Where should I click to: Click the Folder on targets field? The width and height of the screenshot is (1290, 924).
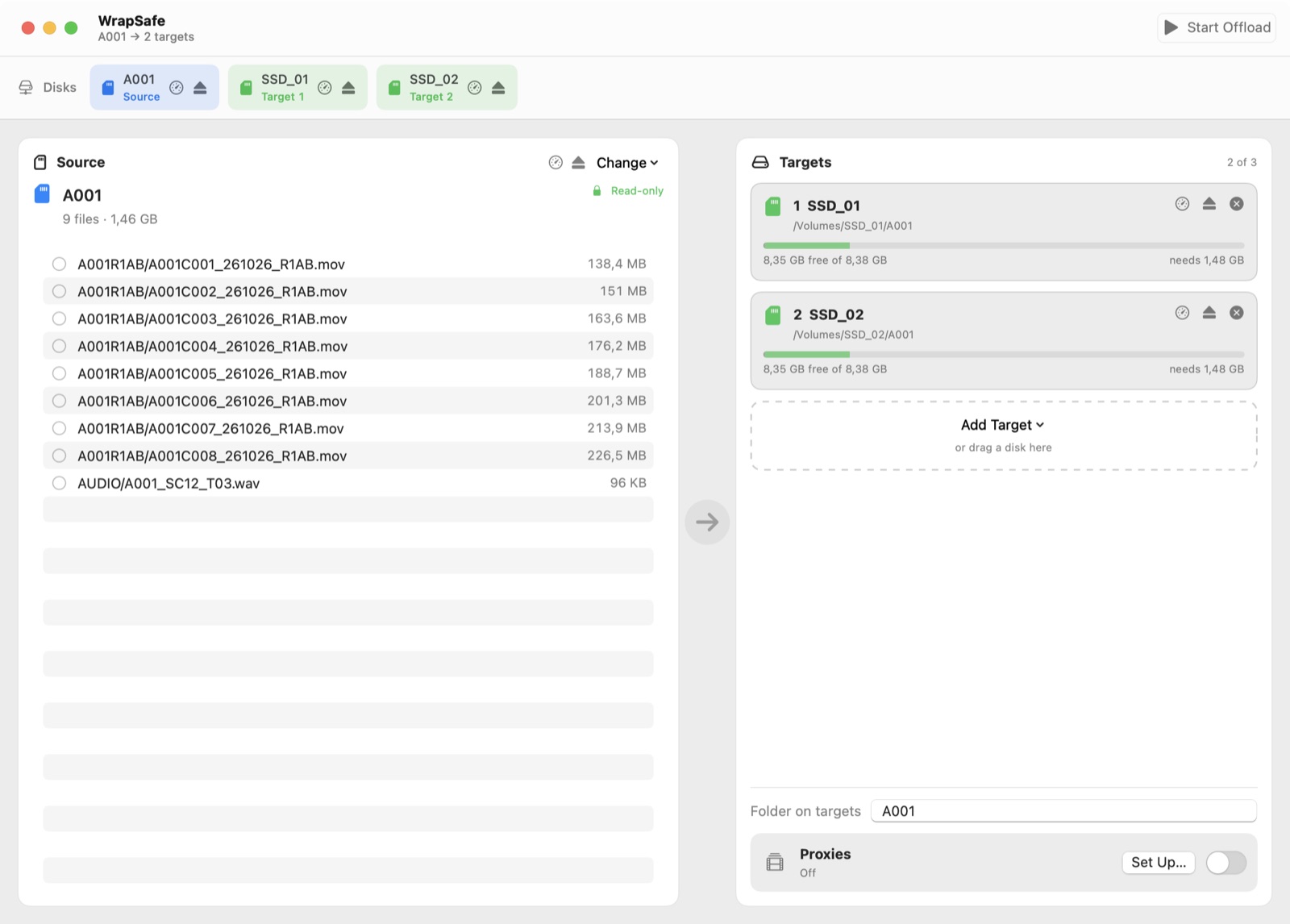tap(1063, 811)
